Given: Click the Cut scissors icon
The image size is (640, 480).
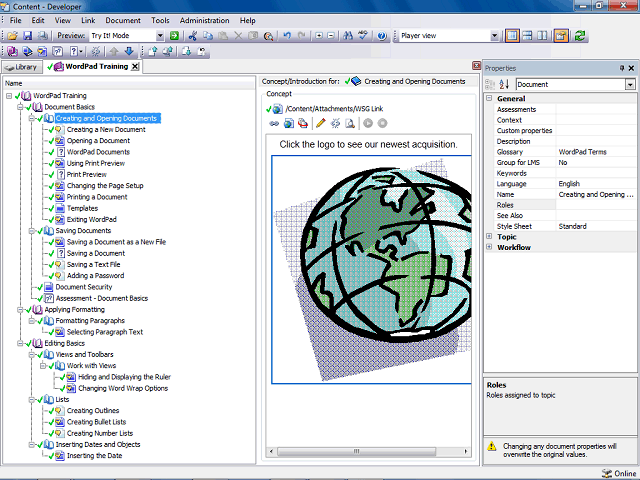Looking at the screenshot, I should (x=193, y=36).
